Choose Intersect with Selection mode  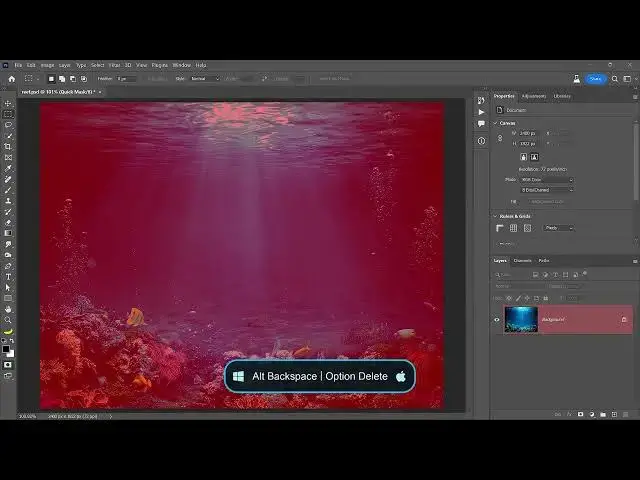point(84,79)
